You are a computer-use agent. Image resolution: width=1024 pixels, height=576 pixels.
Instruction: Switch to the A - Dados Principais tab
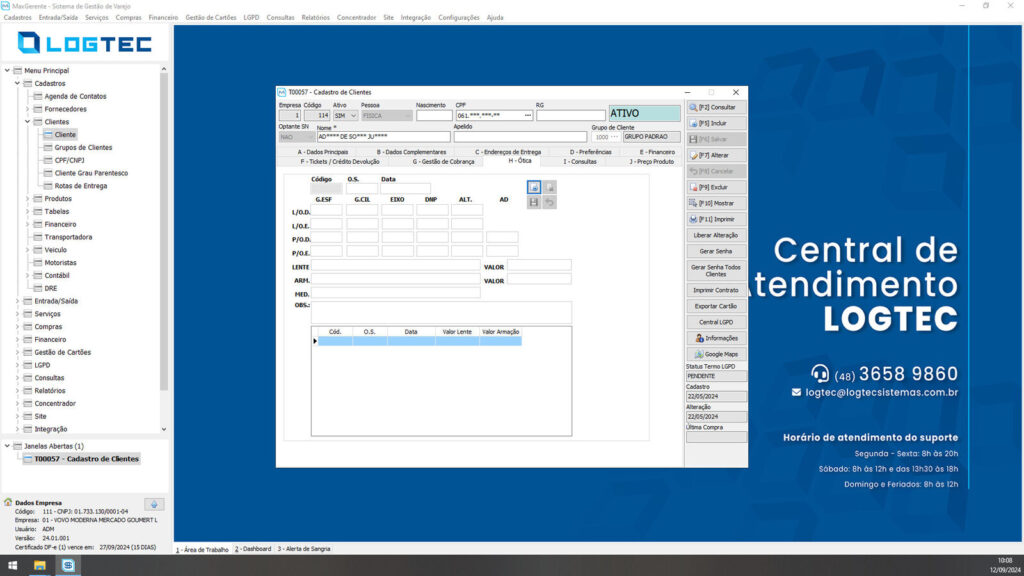coord(323,152)
